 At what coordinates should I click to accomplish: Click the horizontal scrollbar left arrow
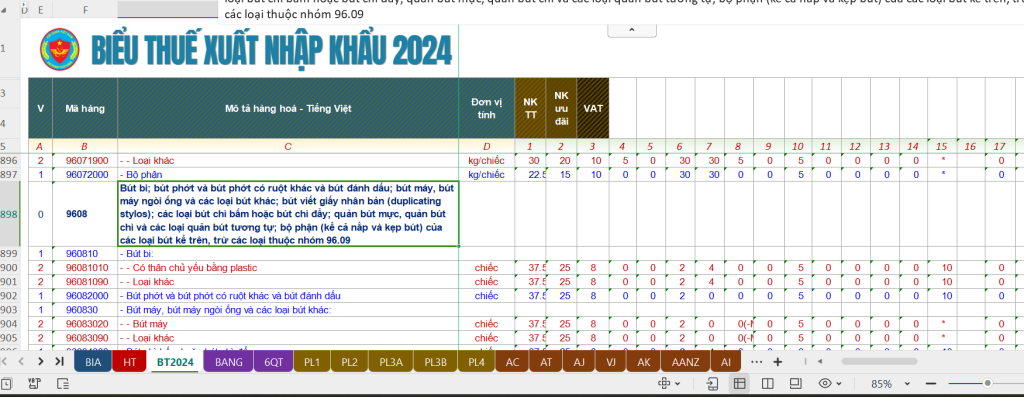pos(820,361)
